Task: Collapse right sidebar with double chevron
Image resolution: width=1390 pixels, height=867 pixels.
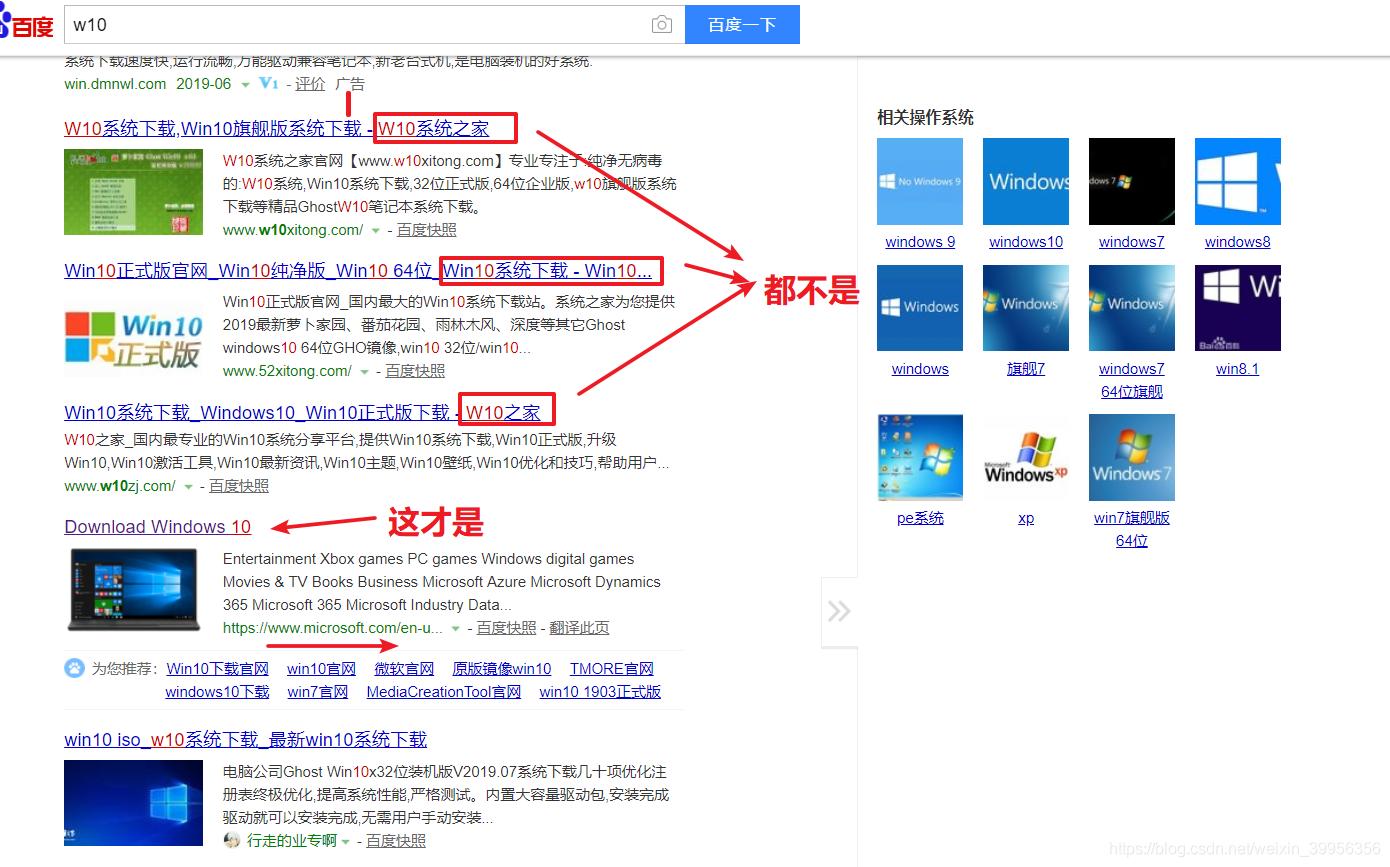Action: pos(839,610)
